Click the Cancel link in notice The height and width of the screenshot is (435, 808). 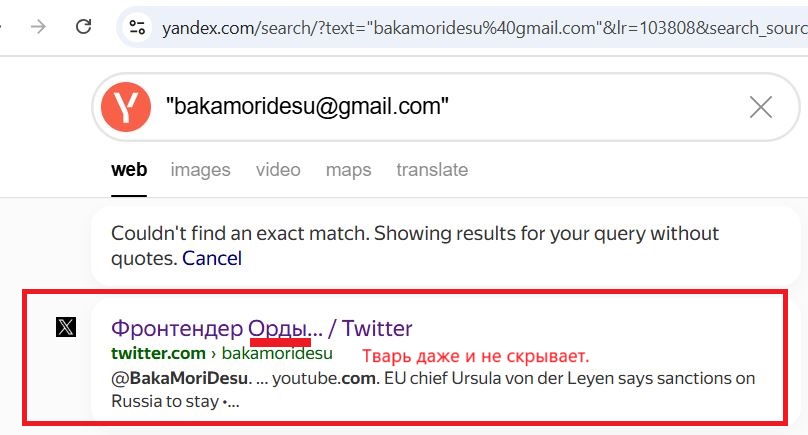(212, 259)
